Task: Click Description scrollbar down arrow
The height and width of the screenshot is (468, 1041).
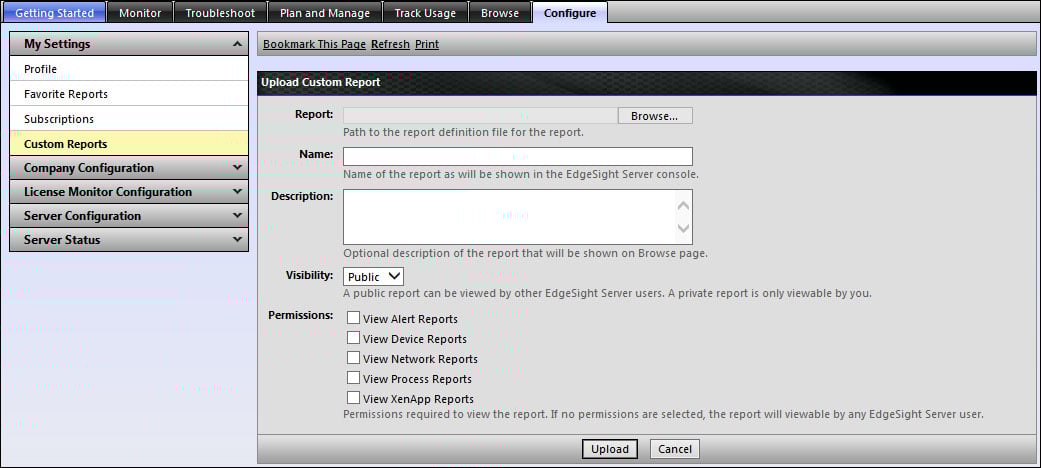Action: pos(683,228)
